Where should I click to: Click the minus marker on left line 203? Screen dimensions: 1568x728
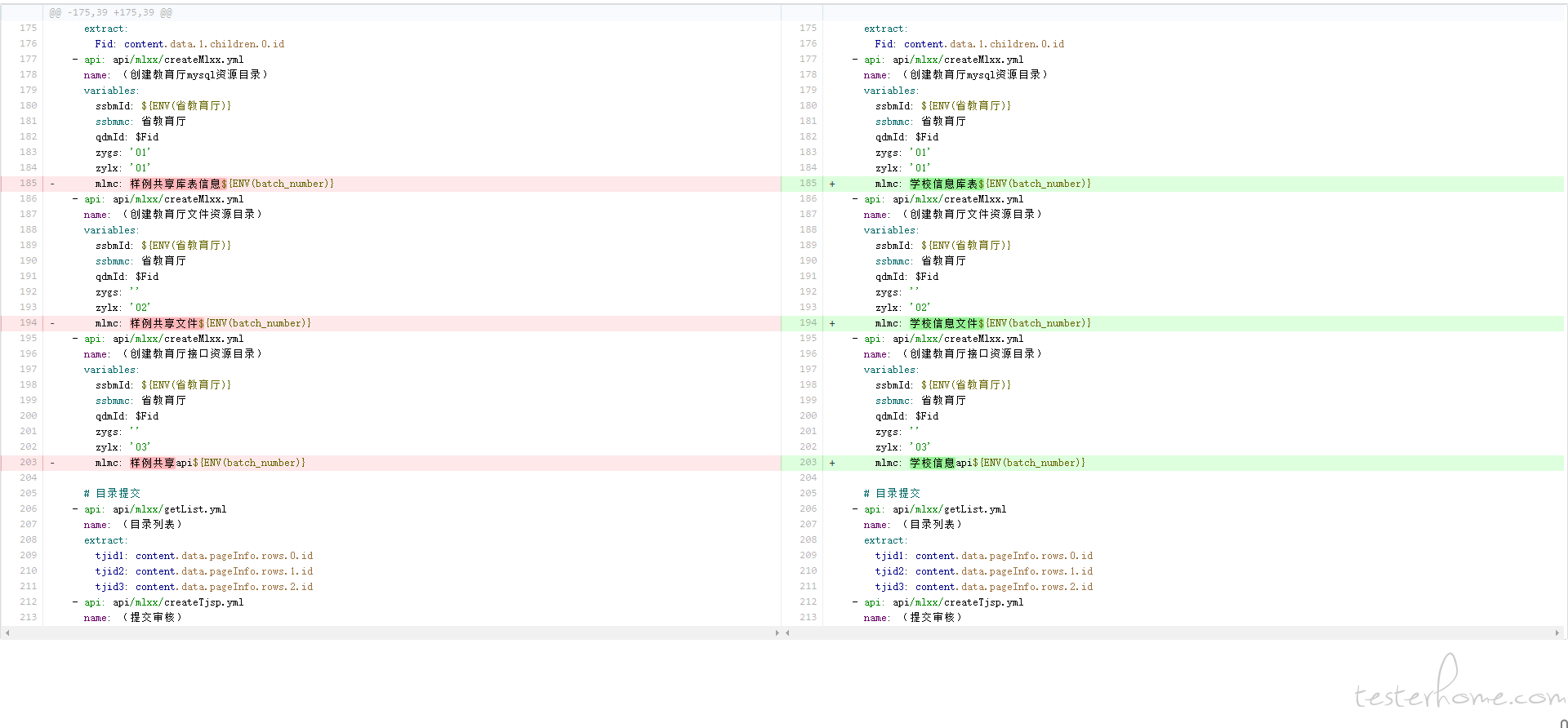[52, 464]
